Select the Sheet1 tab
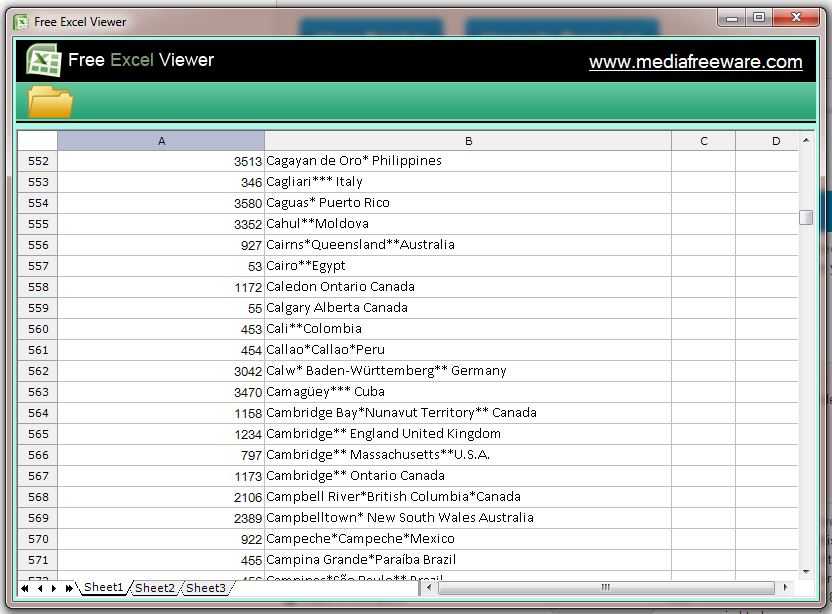Image resolution: width=832 pixels, height=614 pixels. click(103, 588)
